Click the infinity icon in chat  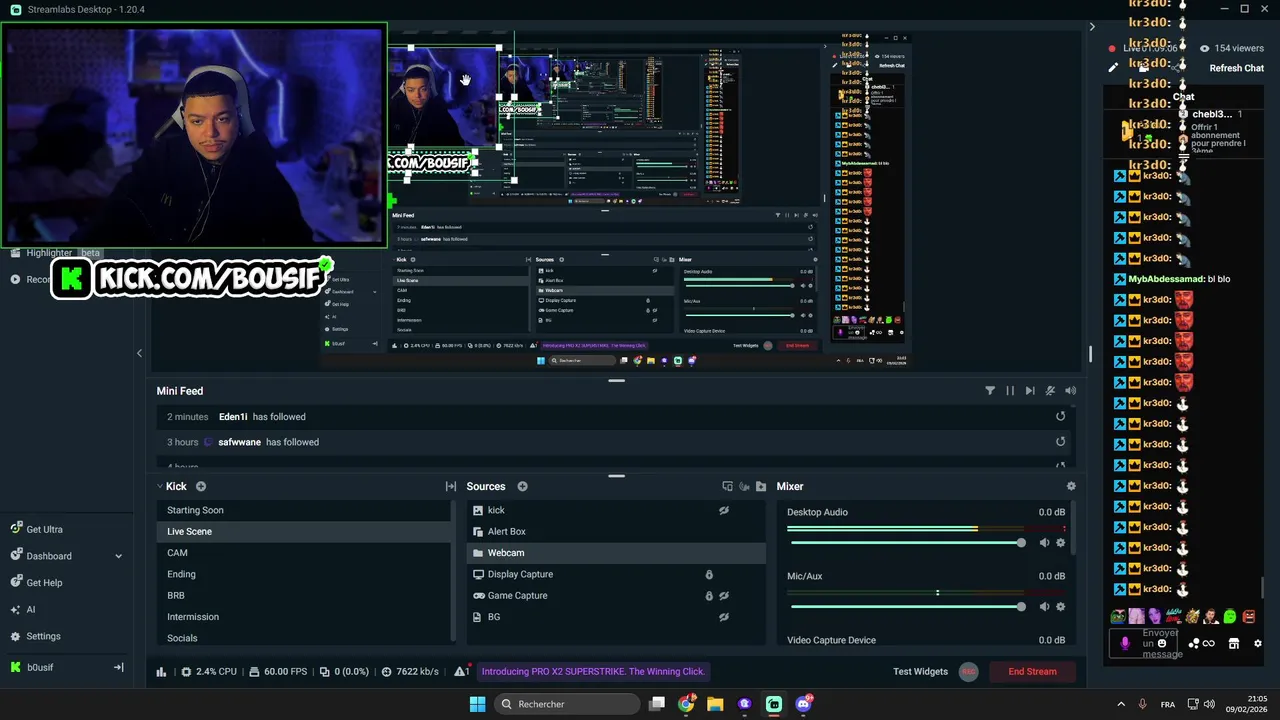(x=1208, y=644)
